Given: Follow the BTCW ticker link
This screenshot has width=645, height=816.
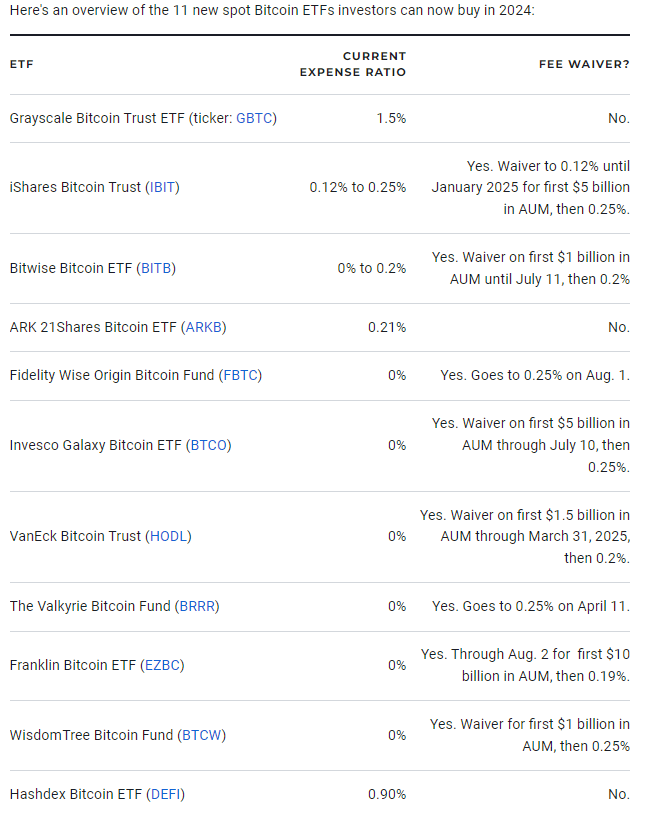Looking at the screenshot, I should pyautogui.click(x=203, y=735).
